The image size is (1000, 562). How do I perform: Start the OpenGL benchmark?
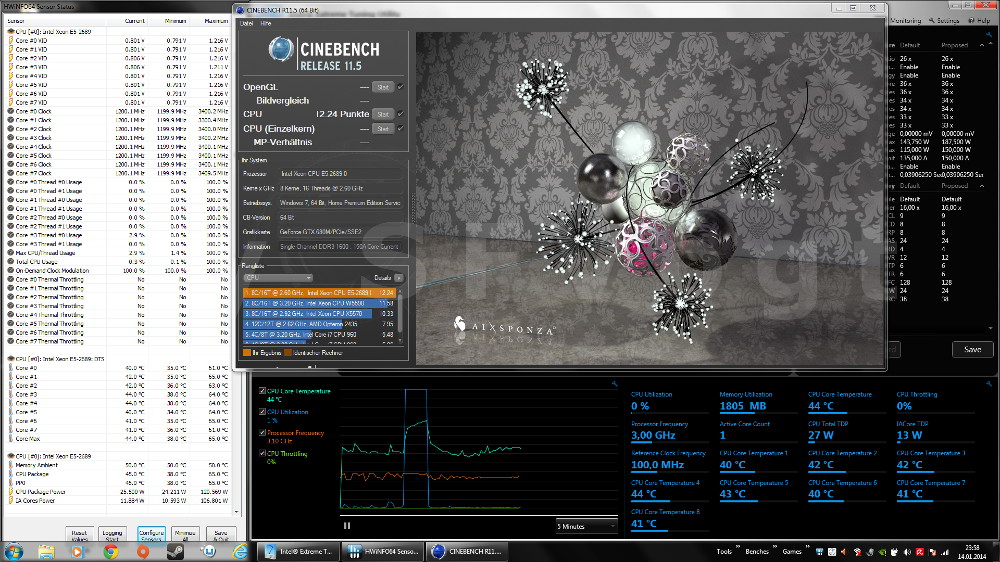(383, 87)
